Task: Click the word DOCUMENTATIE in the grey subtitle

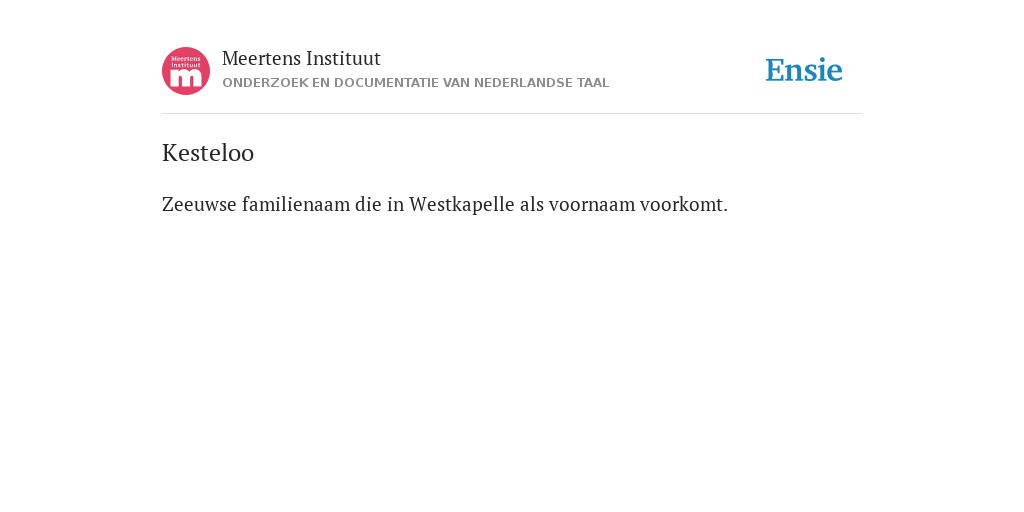Action: (387, 83)
